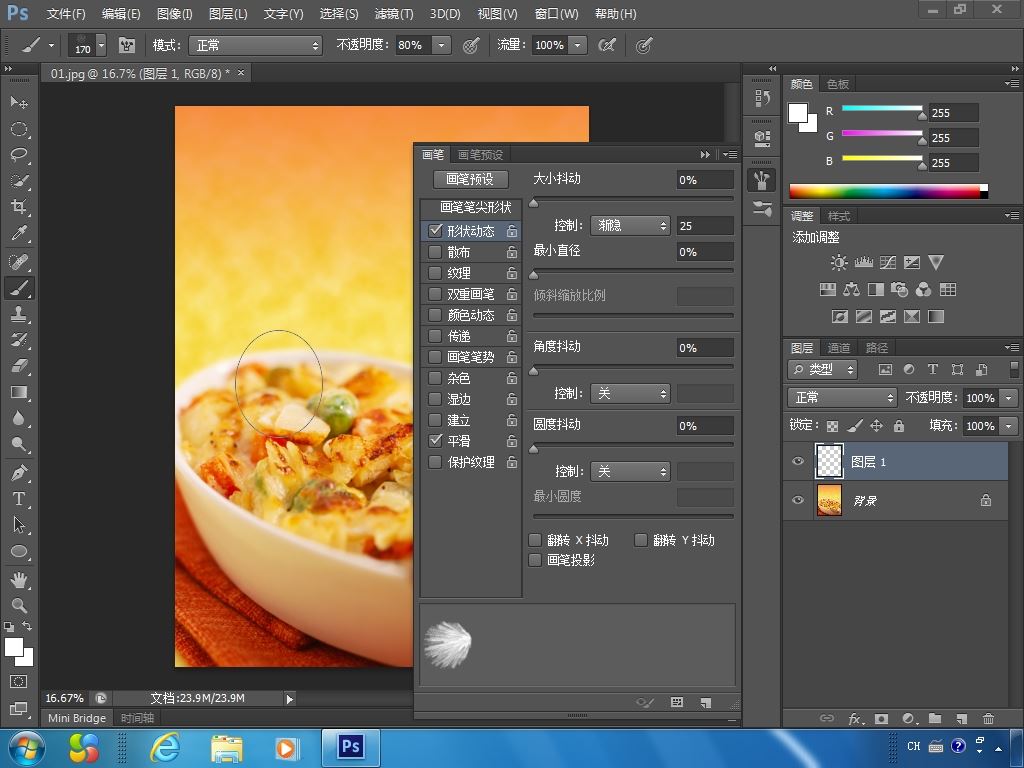Toggle the Brush panel icon in options bar

point(127,45)
